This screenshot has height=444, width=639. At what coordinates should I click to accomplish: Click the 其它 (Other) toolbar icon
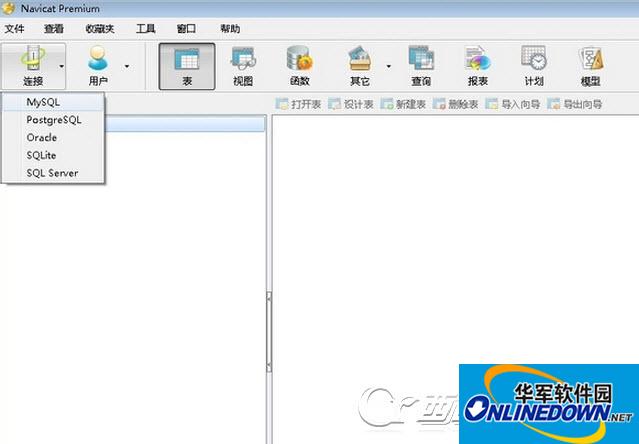[360, 65]
